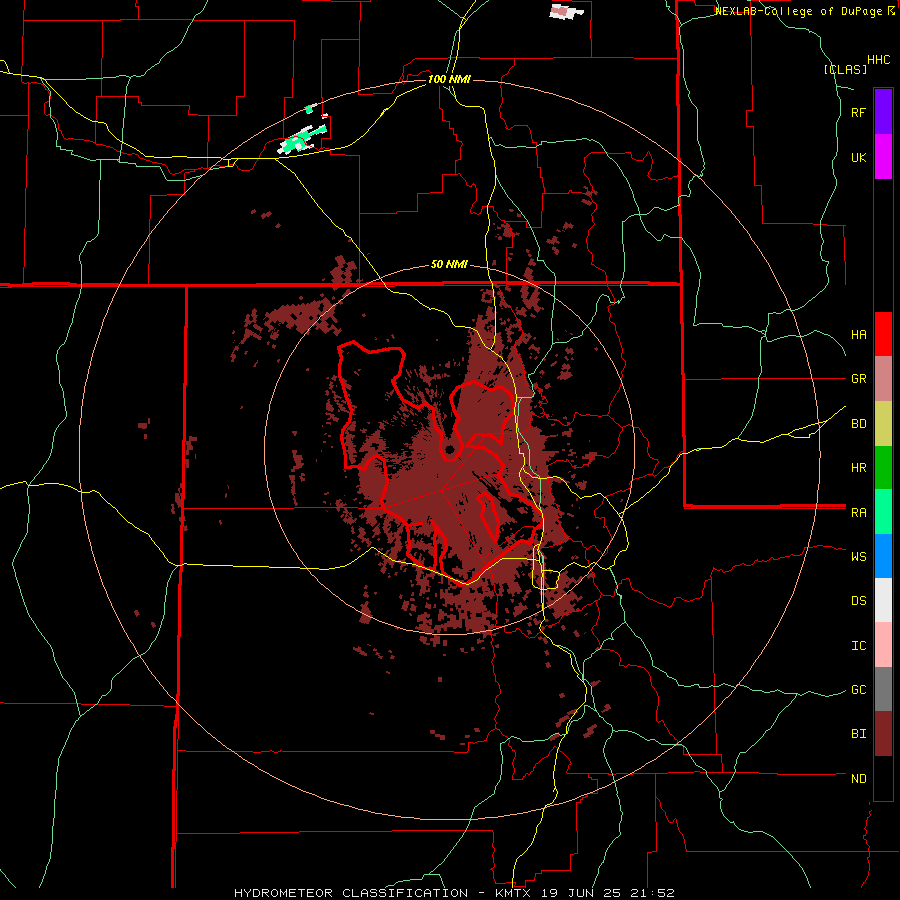Screen dimensions: 900x900
Task: Click the green rain echo northwest of radar
Action: [302, 139]
